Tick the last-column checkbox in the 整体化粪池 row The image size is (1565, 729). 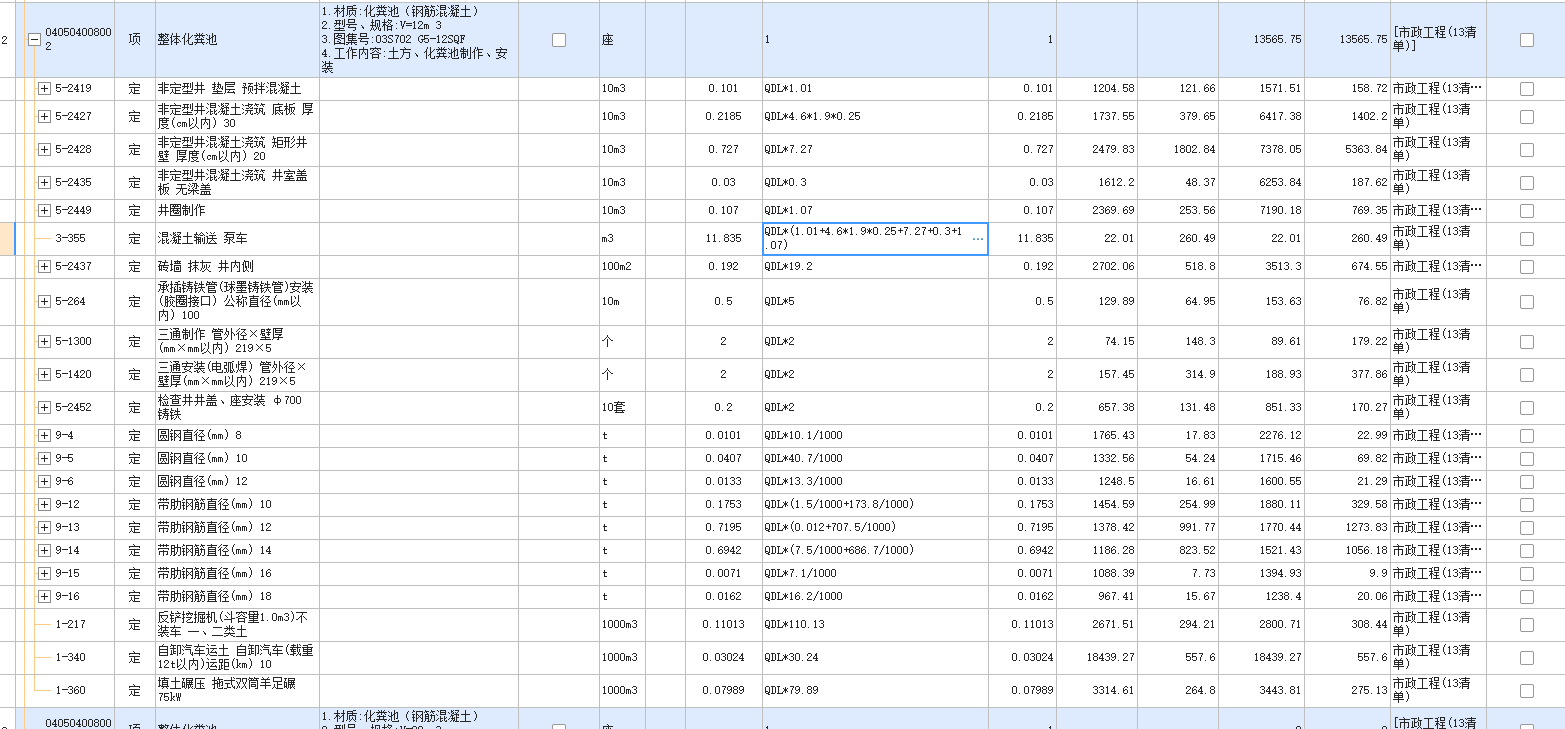[x=1526, y=40]
